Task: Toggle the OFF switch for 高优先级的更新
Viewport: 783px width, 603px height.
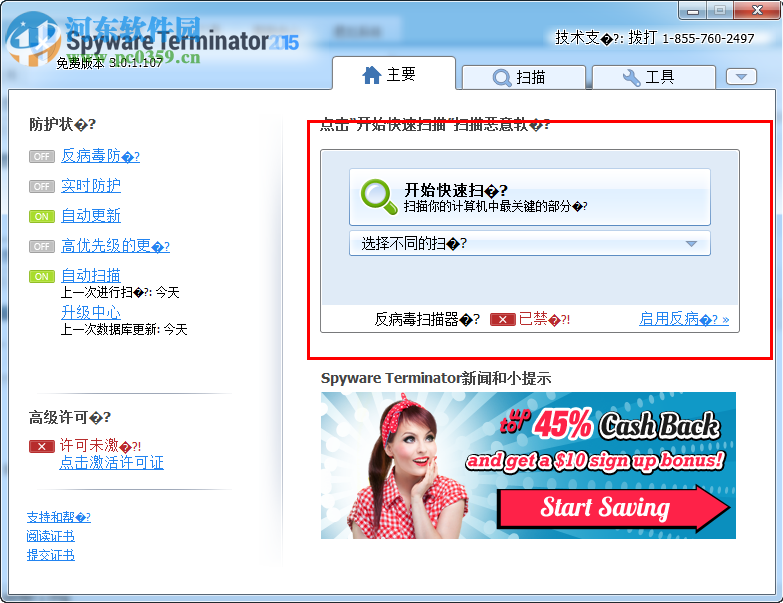Action: (41, 246)
